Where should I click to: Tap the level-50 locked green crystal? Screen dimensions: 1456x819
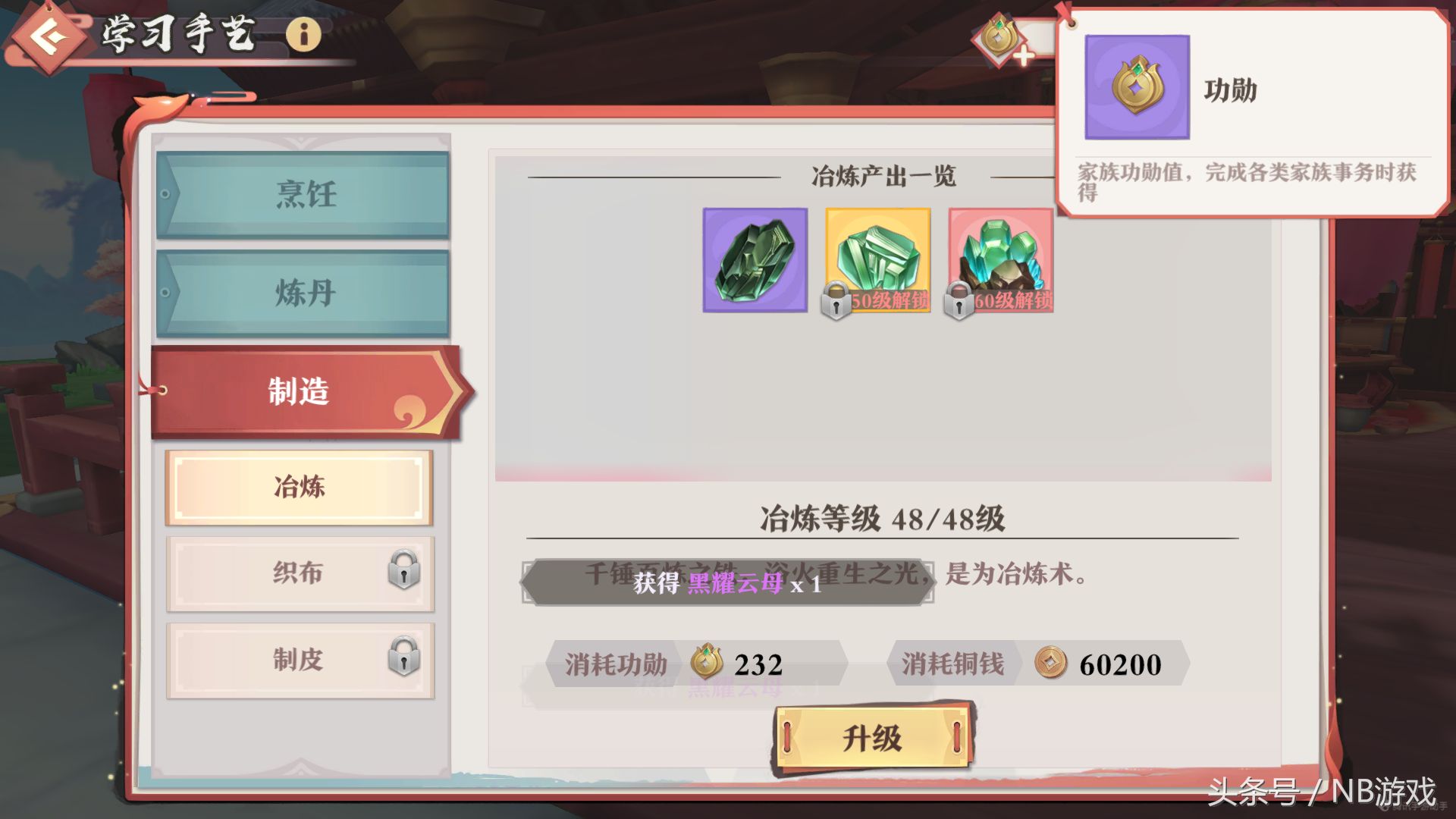click(877, 260)
